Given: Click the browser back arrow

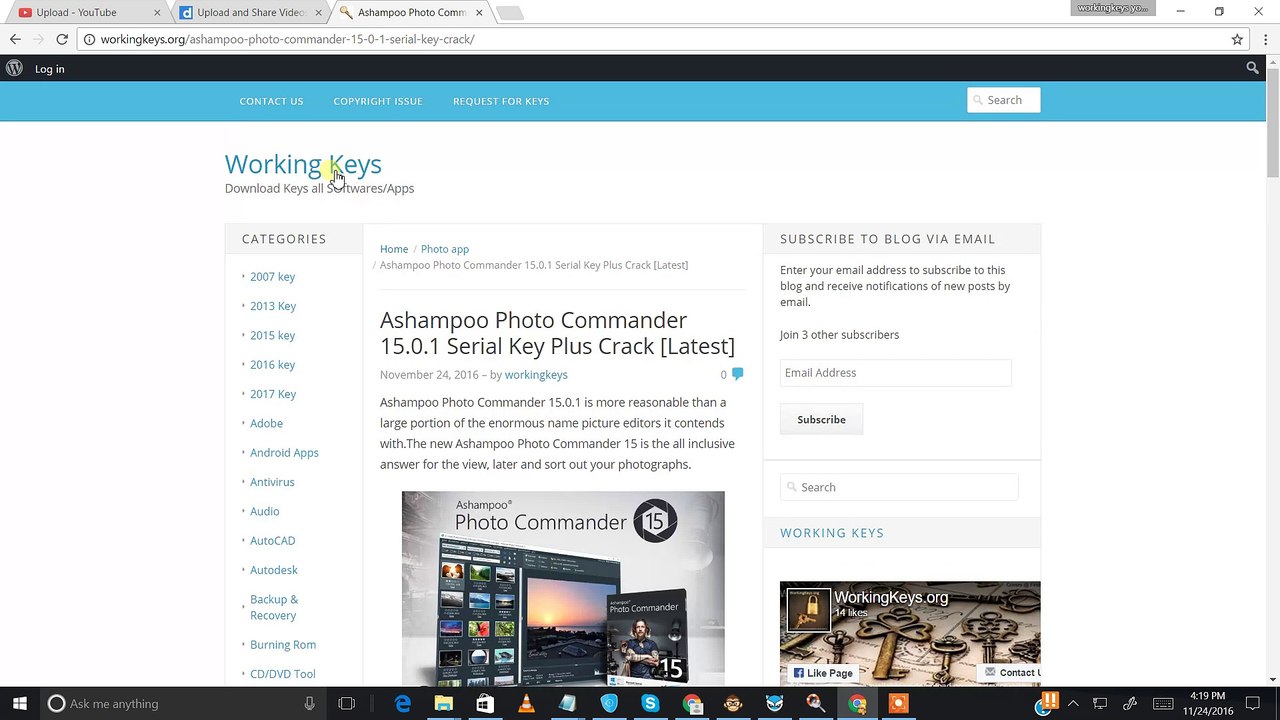Looking at the screenshot, I should pos(15,39).
